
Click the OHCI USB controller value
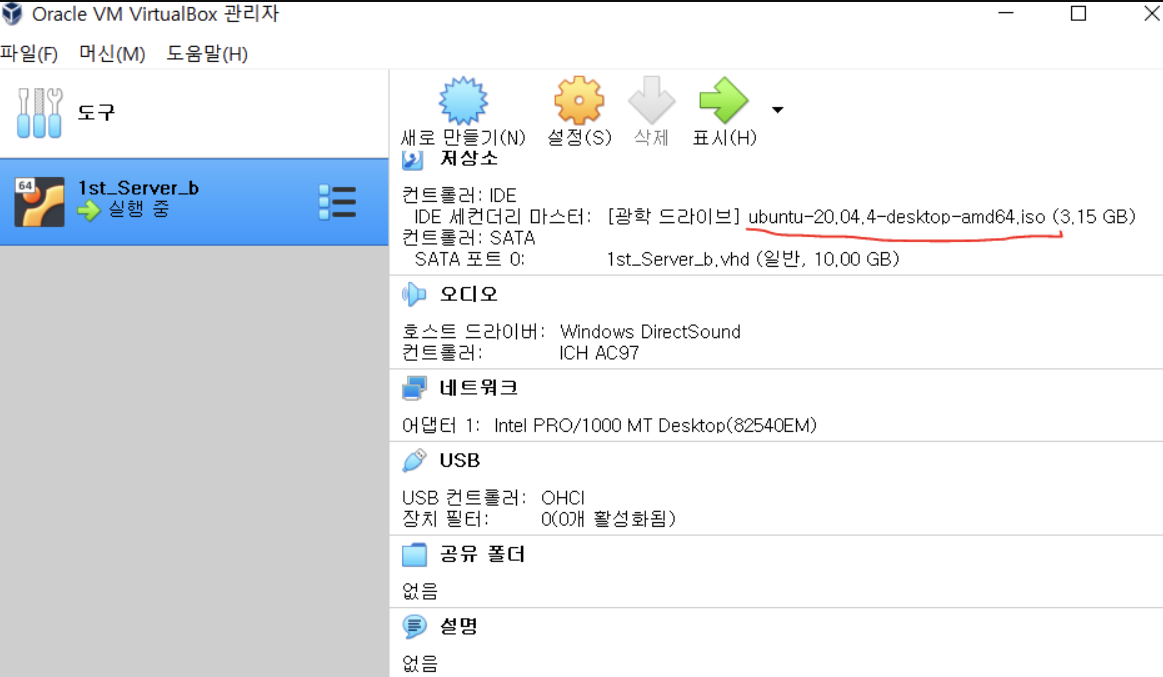[x=562, y=498]
